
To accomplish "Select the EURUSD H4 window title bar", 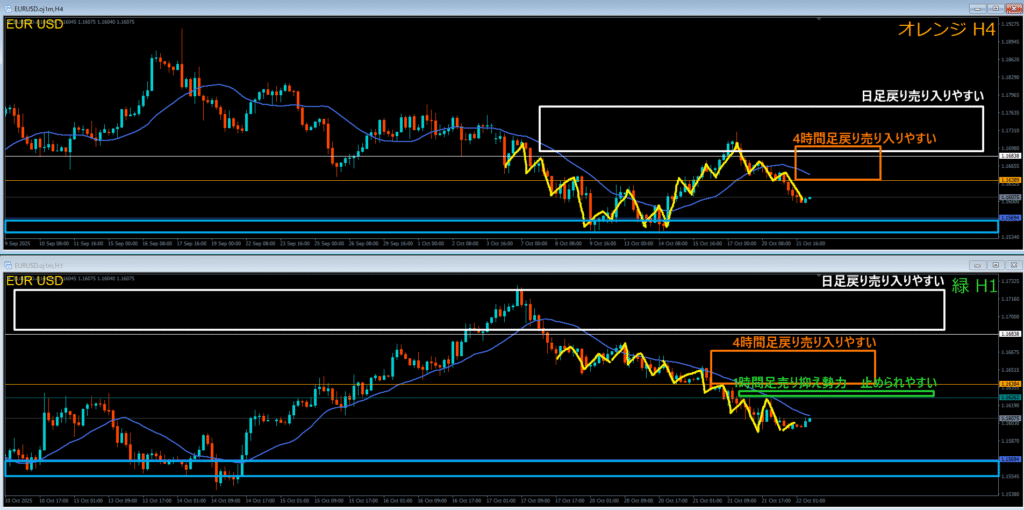I will [x=400, y=7].
